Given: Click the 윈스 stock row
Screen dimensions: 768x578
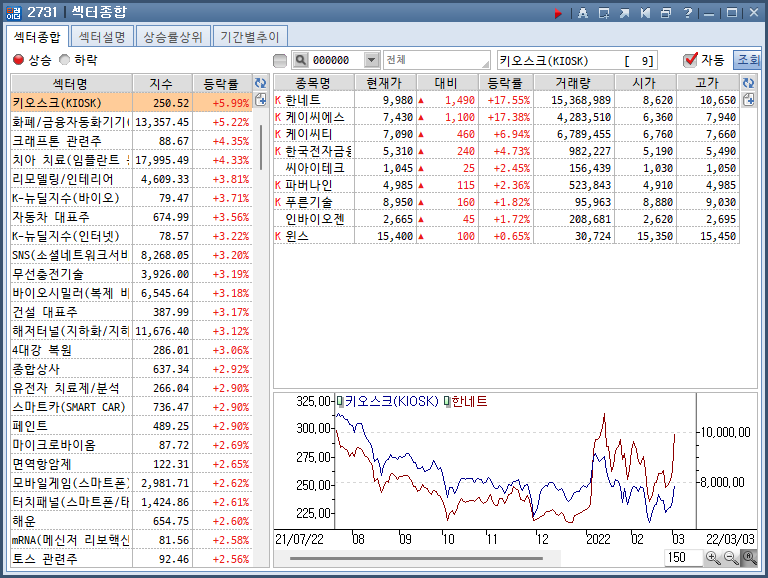Looking at the screenshot, I should pyautogui.click(x=506, y=236).
